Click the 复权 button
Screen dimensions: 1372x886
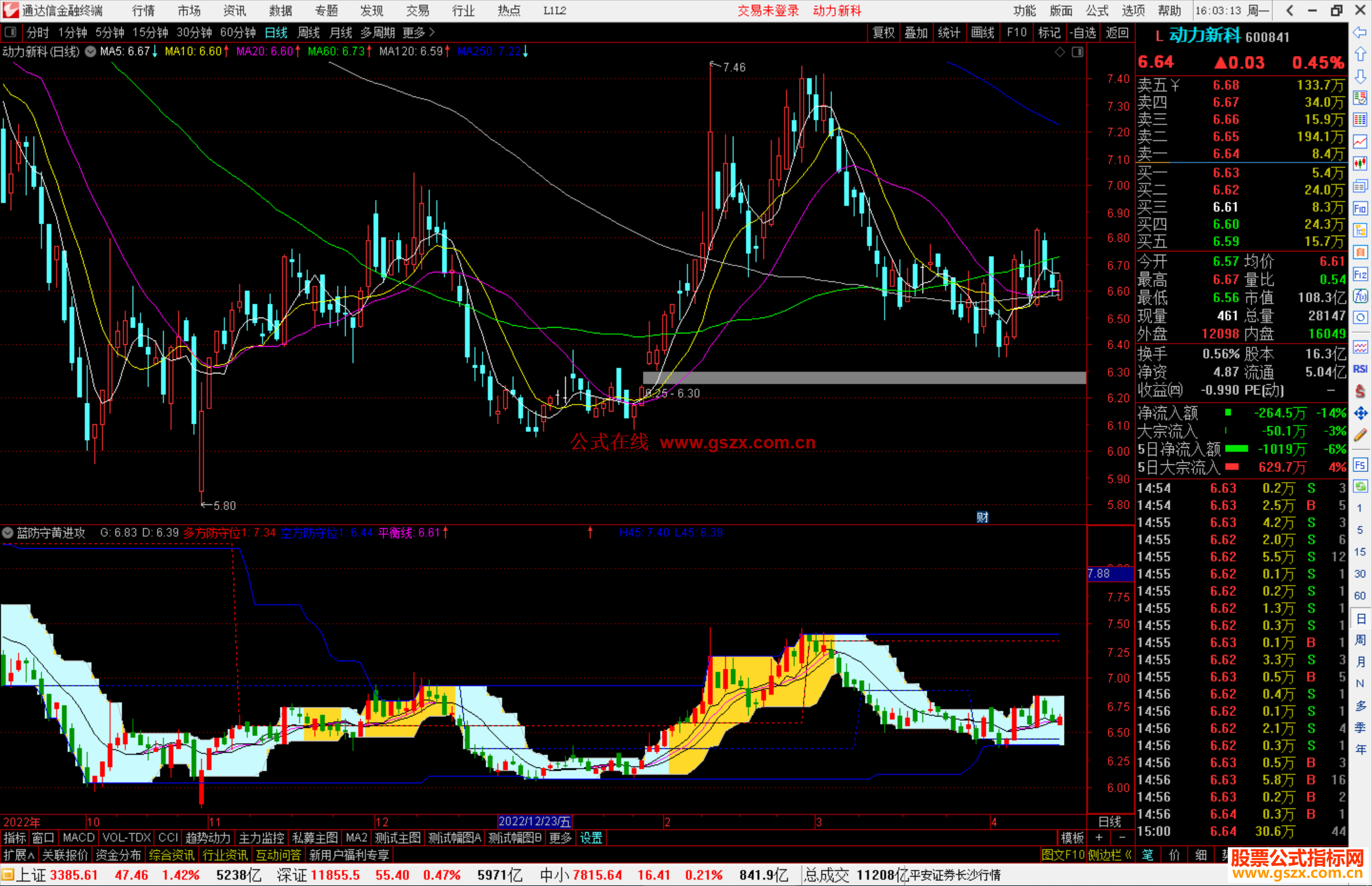(x=884, y=32)
